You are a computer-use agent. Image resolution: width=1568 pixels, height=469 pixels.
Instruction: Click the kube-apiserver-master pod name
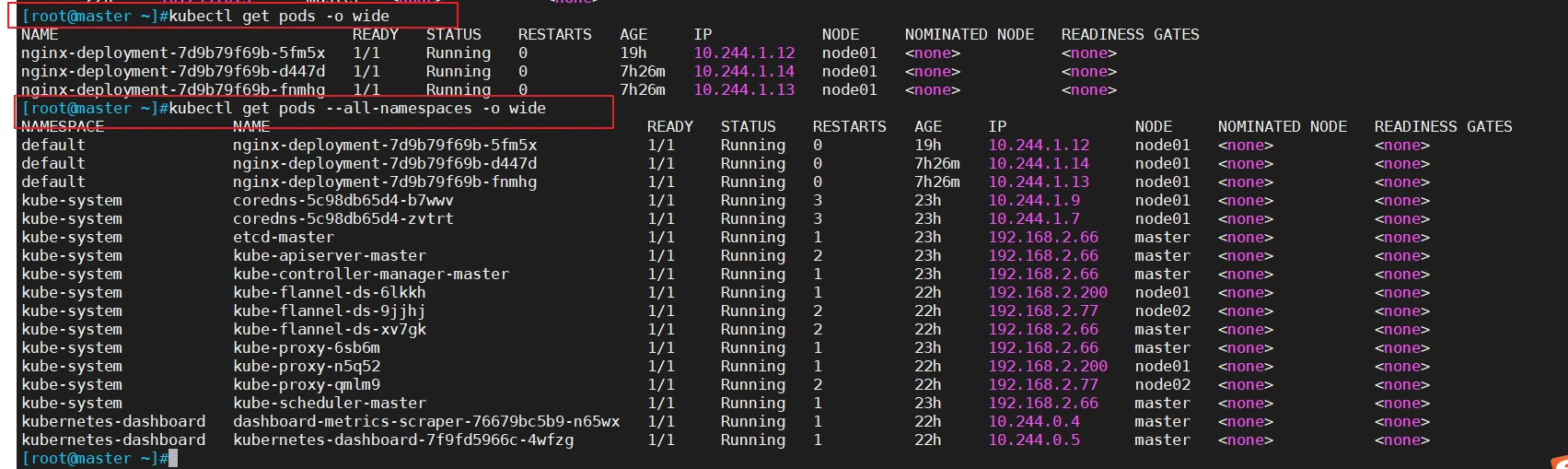(330, 255)
